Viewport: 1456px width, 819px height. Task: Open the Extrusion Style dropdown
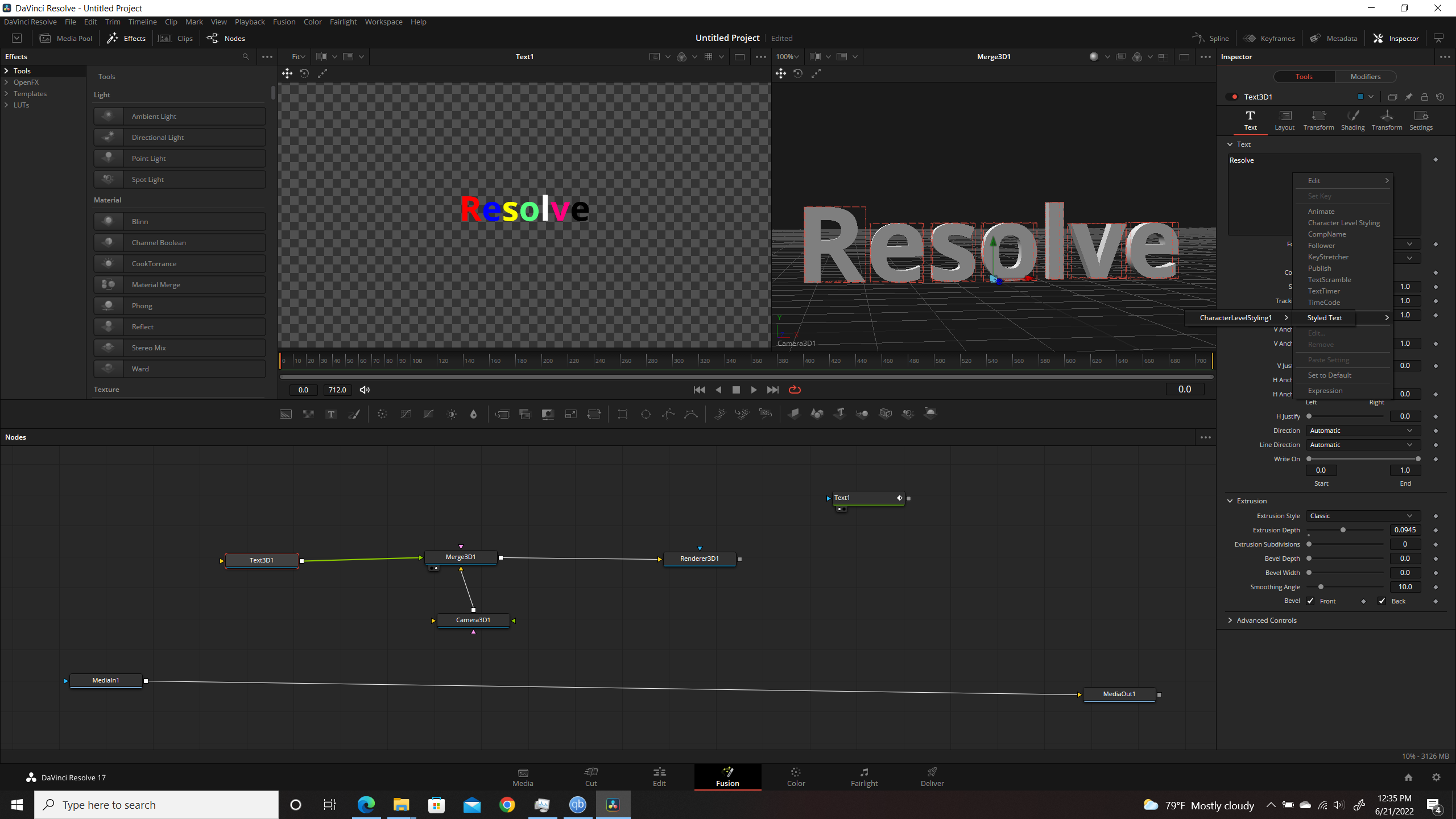coord(1363,516)
